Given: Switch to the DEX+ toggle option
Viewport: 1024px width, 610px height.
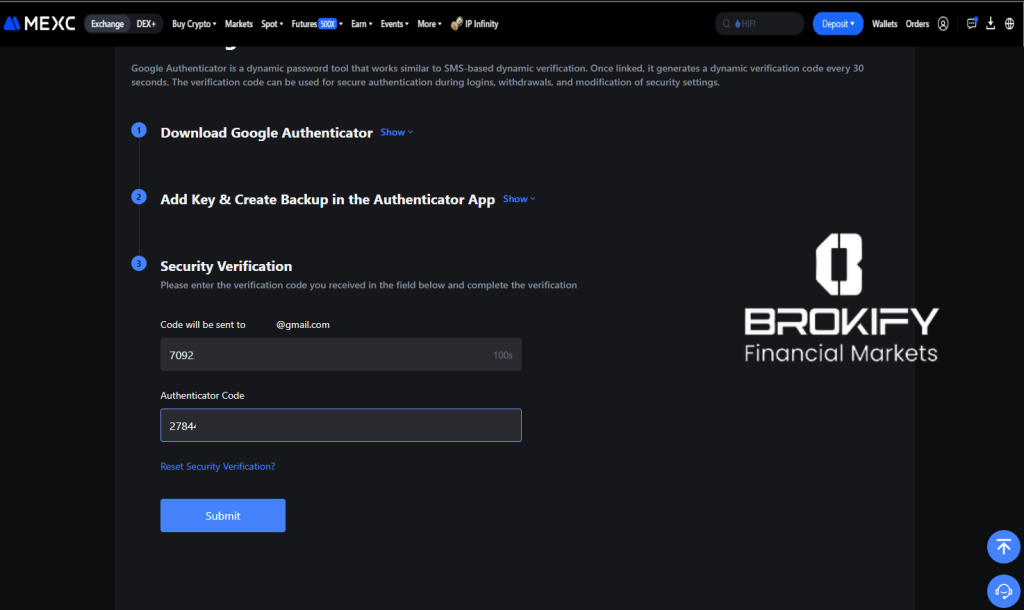Looking at the screenshot, I should [x=148, y=23].
